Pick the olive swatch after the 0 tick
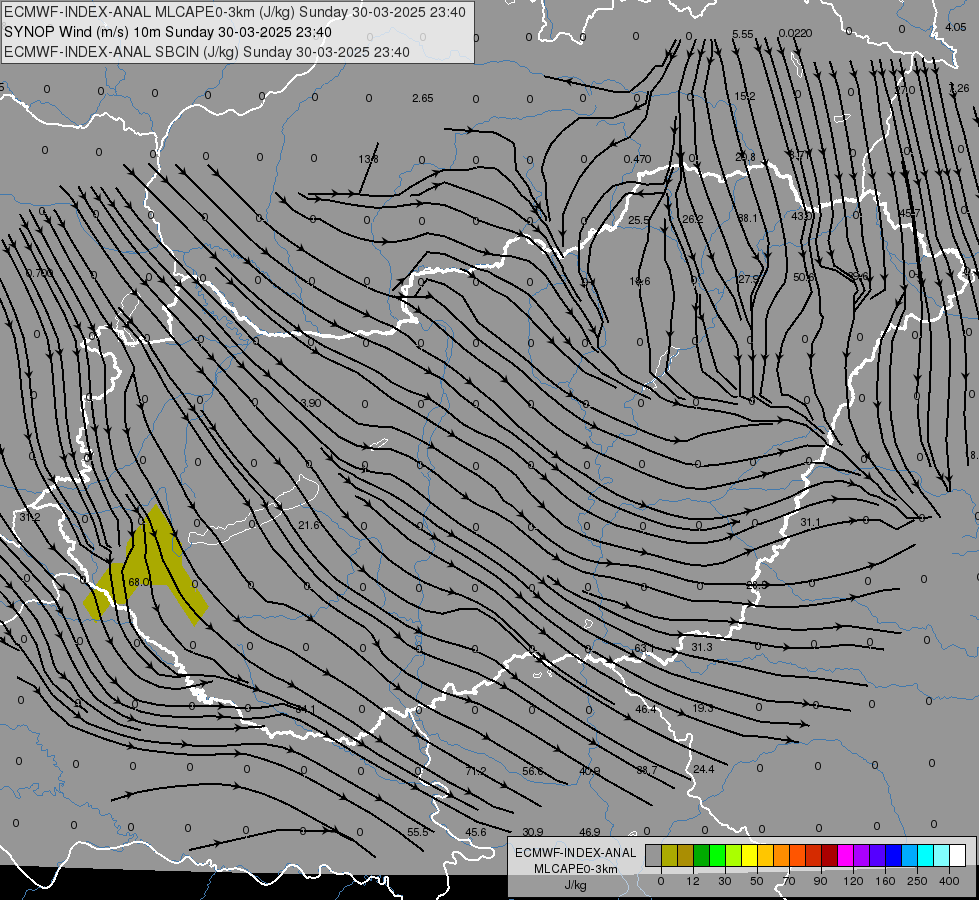This screenshot has height=900, width=979. [669, 855]
